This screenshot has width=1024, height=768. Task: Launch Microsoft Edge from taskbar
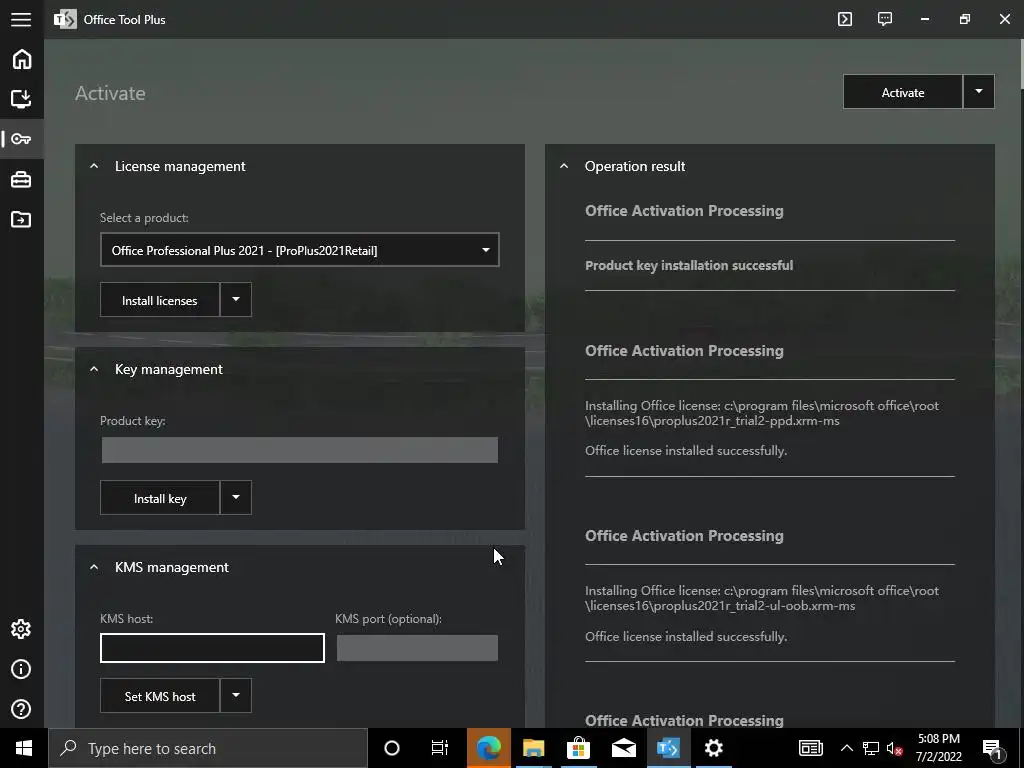tap(488, 748)
